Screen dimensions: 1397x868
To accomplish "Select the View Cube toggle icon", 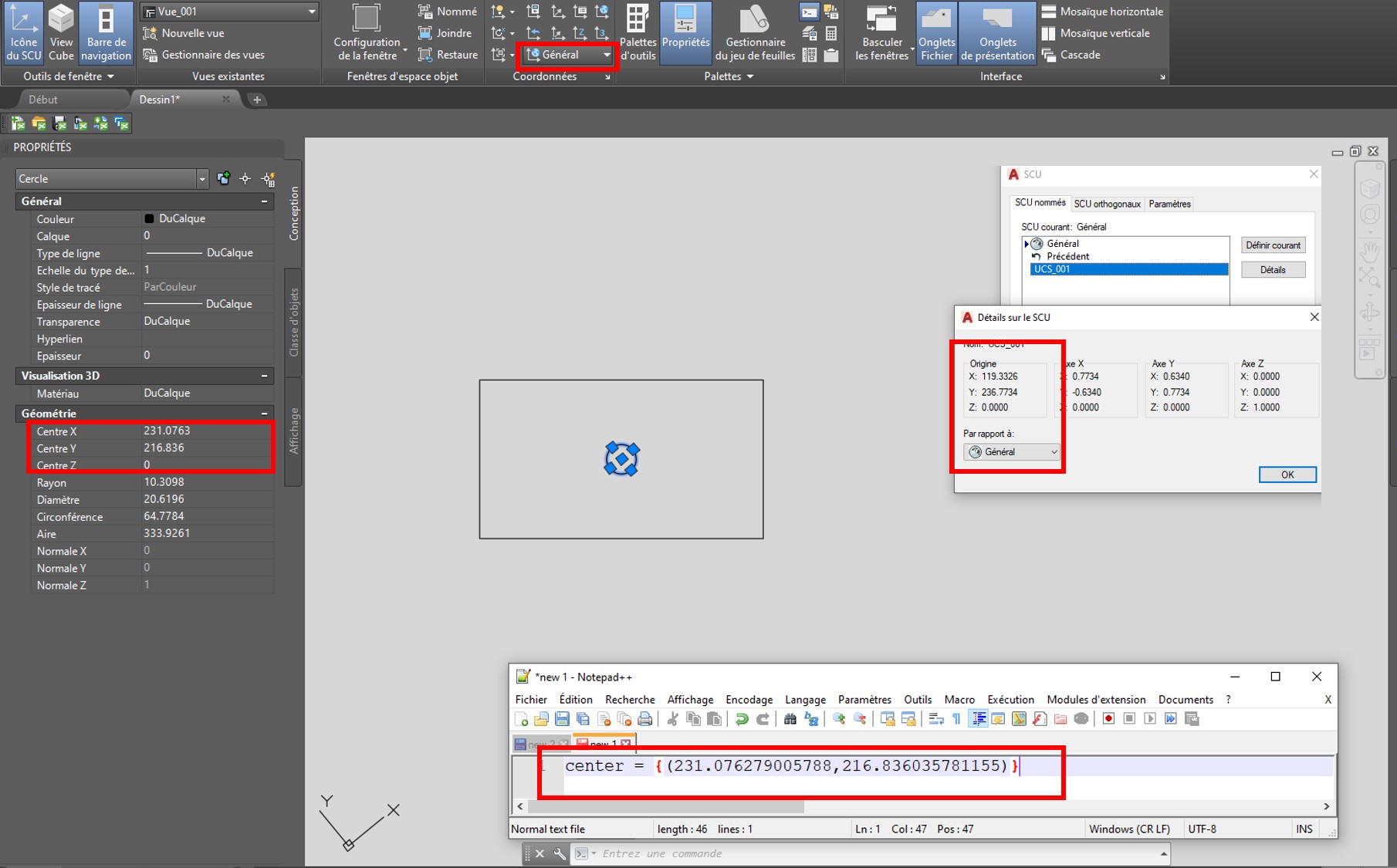I will 61,33.
